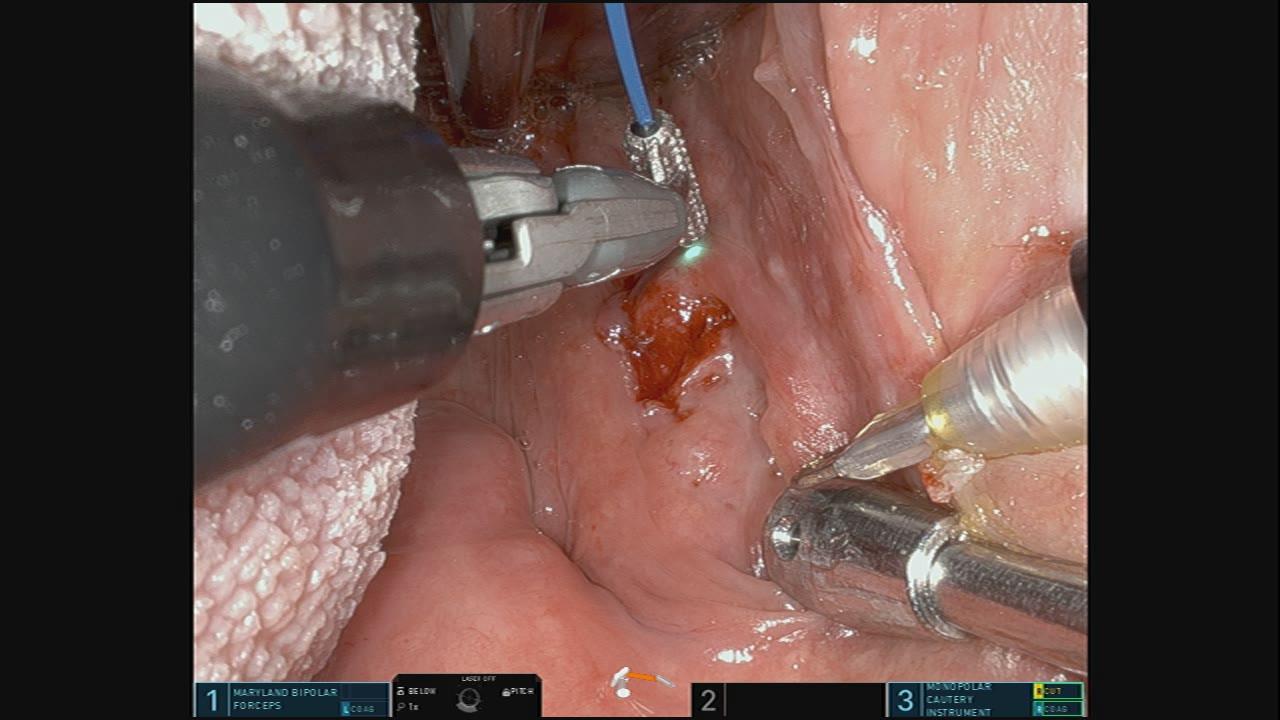Click the LASER OFF status text
This screenshot has width=1280, height=720.
pos(479,678)
